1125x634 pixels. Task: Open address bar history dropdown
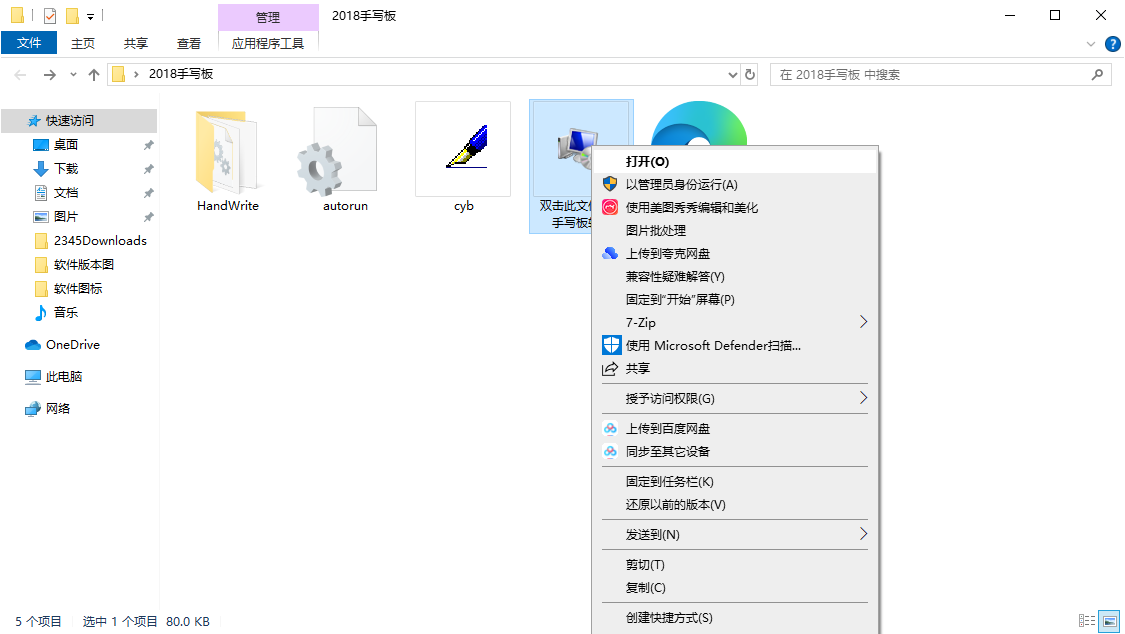tap(732, 75)
